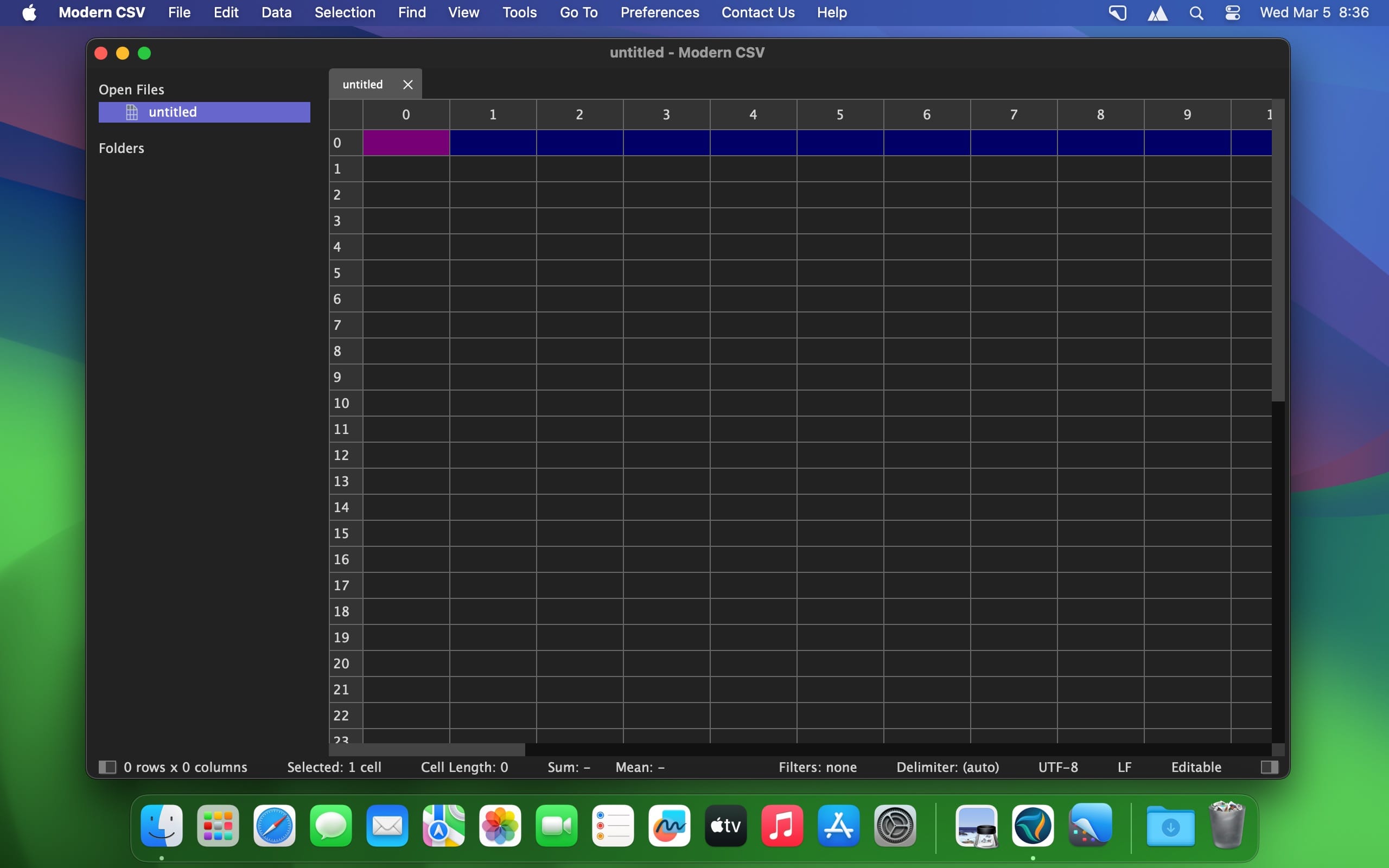Open Apple TV from the dock

point(725,826)
